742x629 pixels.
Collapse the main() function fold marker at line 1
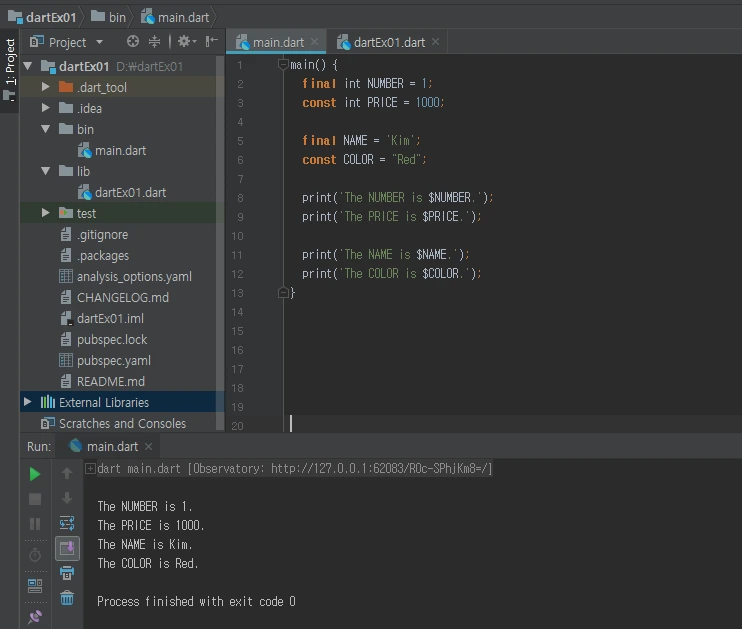tap(283, 63)
